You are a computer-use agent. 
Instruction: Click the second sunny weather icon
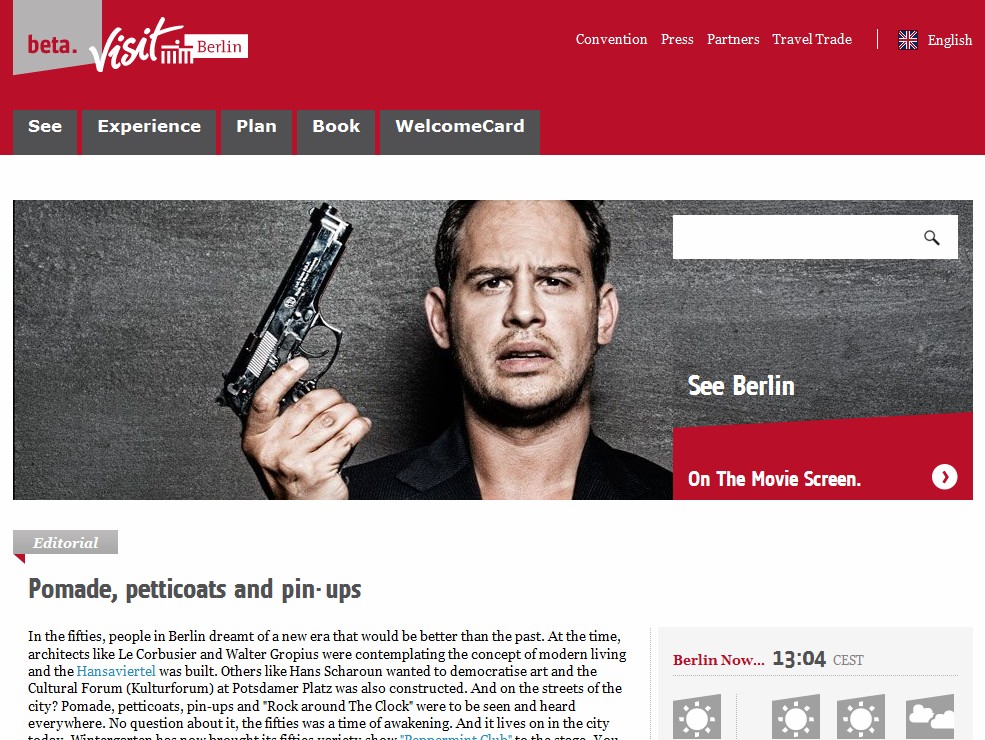click(796, 717)
